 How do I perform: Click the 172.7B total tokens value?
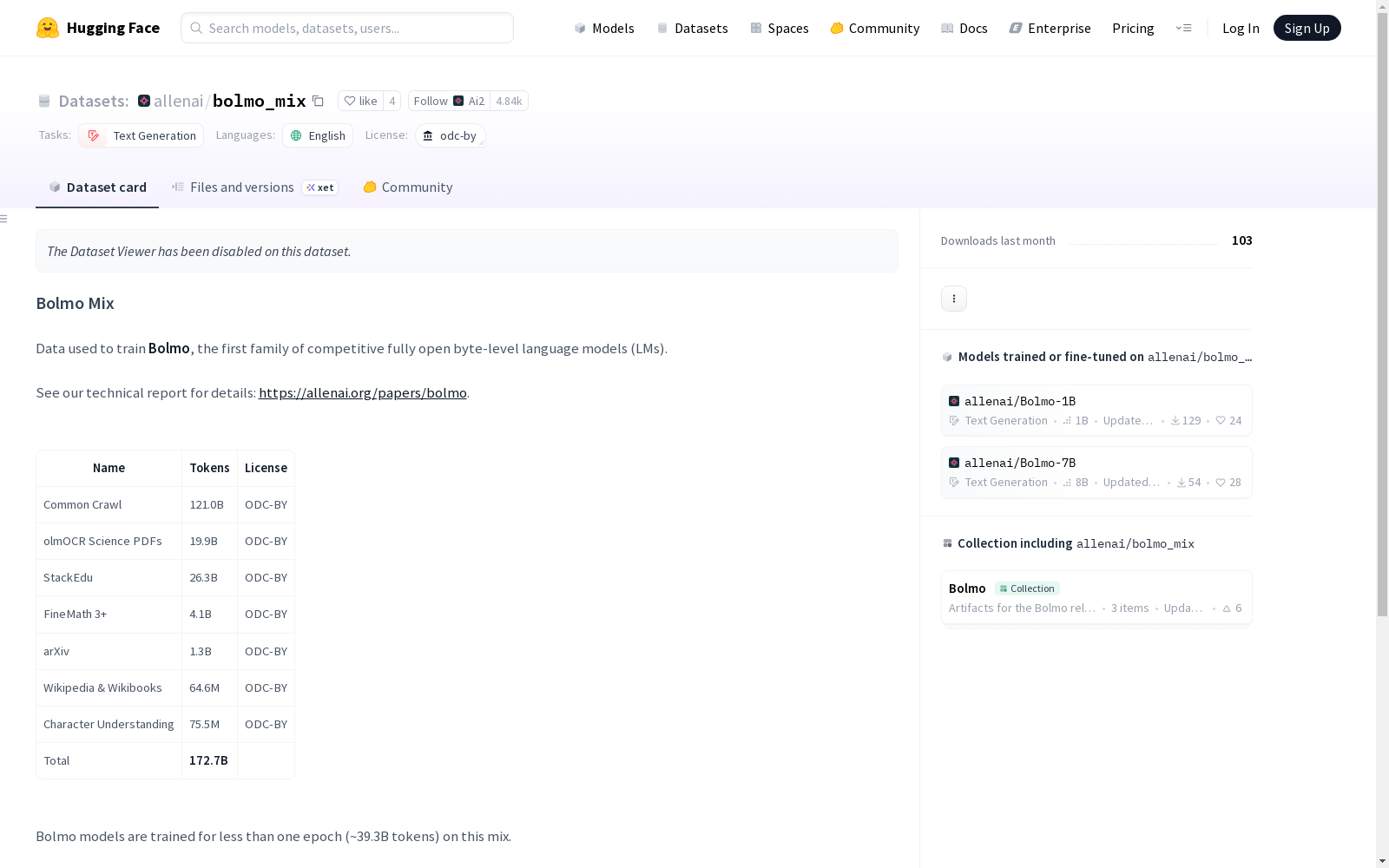pos(208,760)
